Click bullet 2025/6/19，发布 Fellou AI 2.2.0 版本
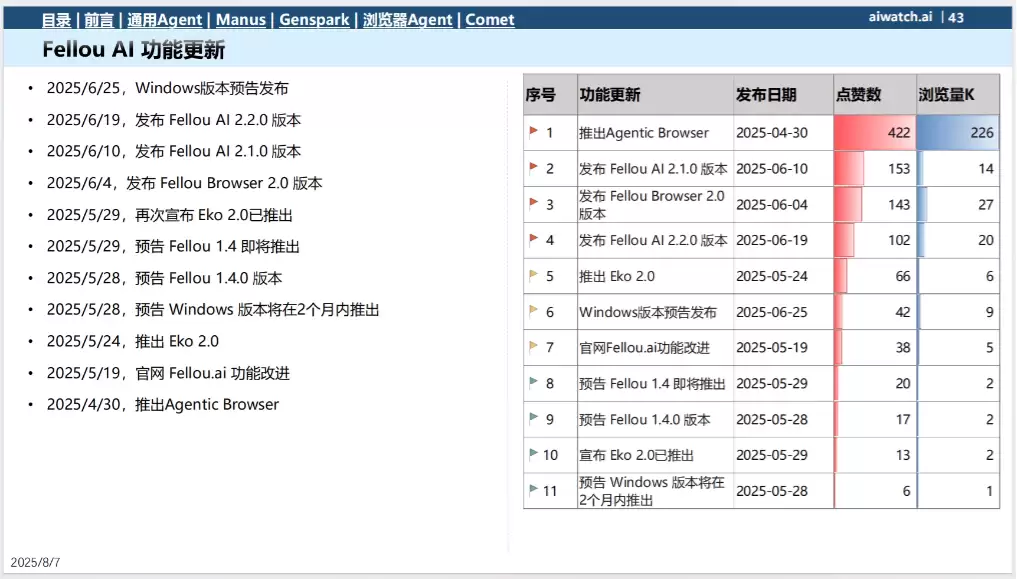 pyautogui.click(x=174, y=120)
